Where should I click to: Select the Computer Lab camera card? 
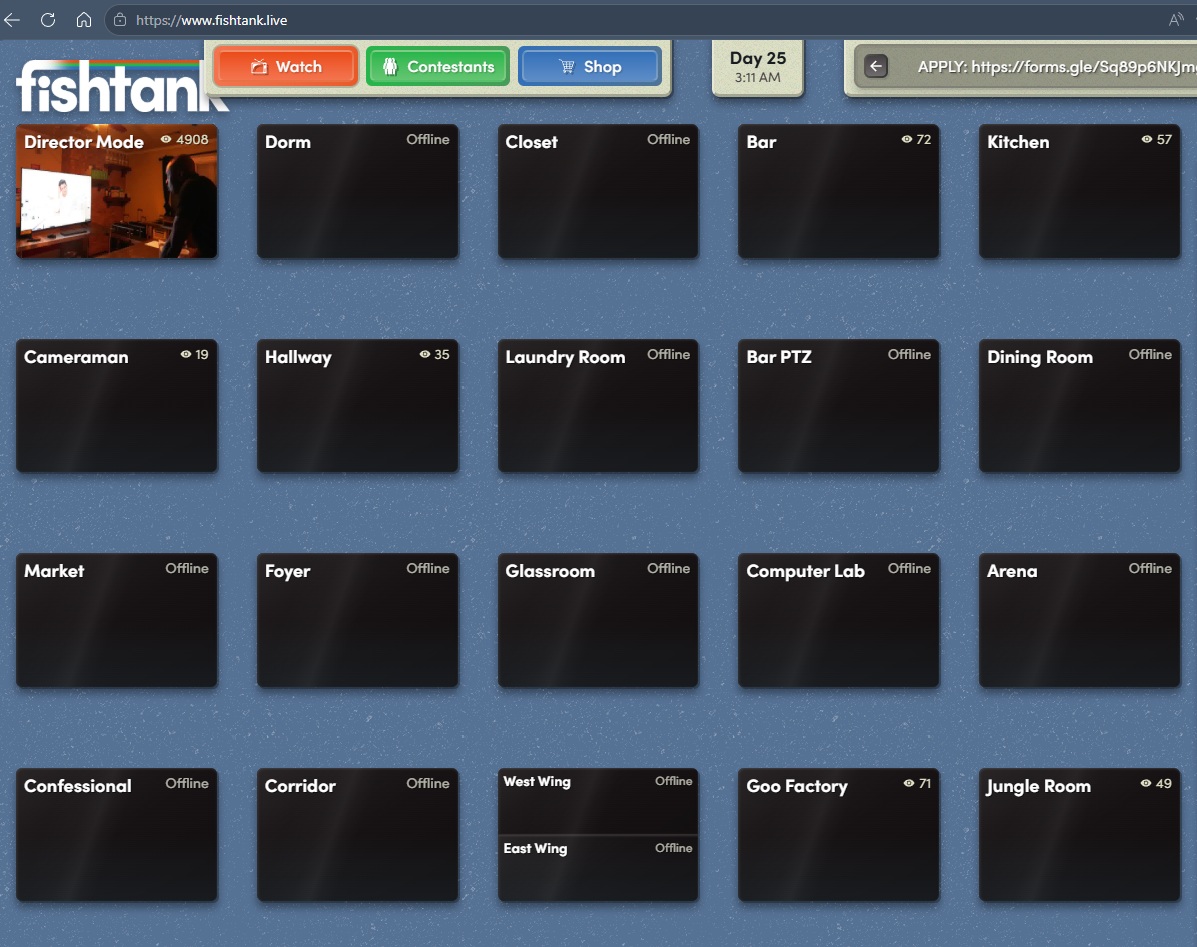click(838, 620)
